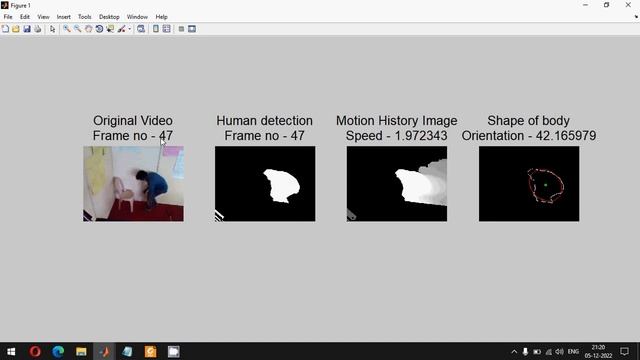Screen dimensions: 640x360
Task: Select the Brush data tool
Action: tap(121, 29)
